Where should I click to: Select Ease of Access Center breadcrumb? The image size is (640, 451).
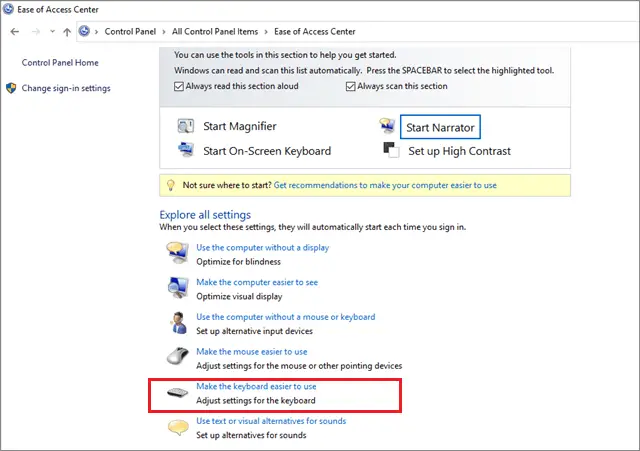[315, 31]
